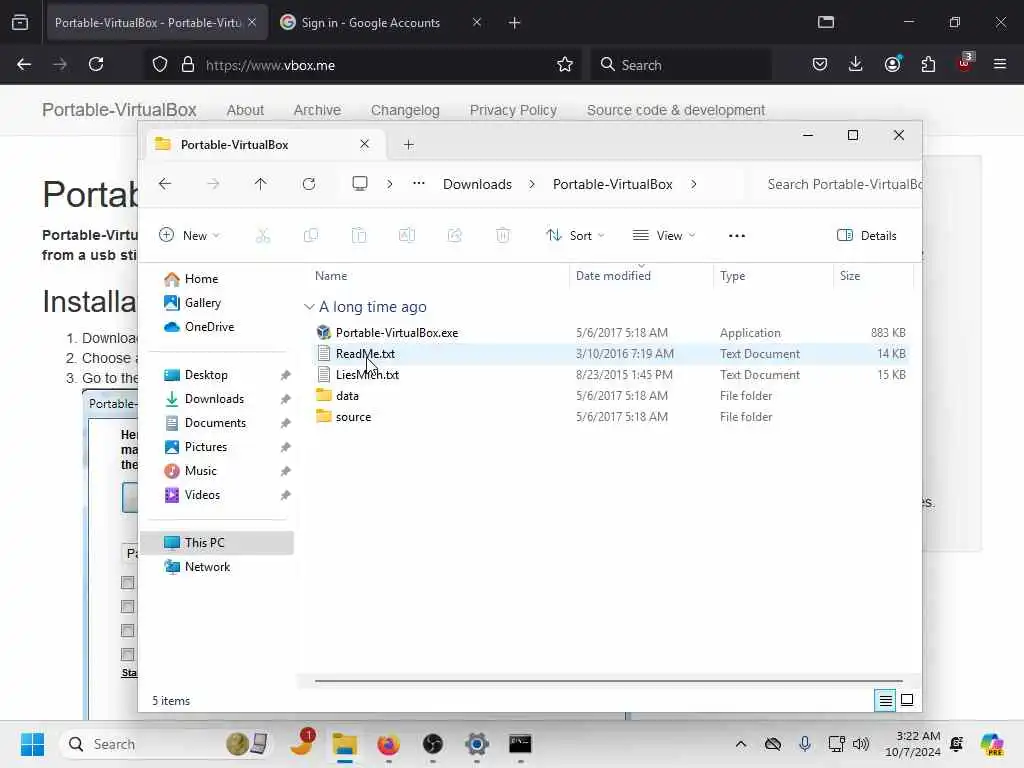Open the View dropdown menu
This screenshot has width=1024, height=768.
[x=664, y=236]
